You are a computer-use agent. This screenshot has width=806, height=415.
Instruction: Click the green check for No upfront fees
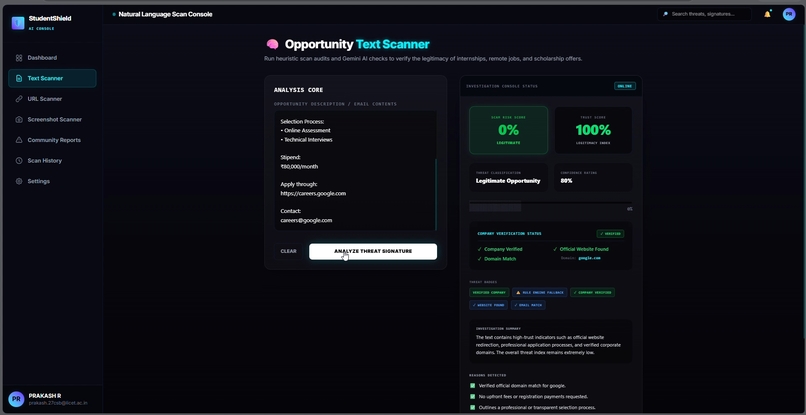coord(472,396)
